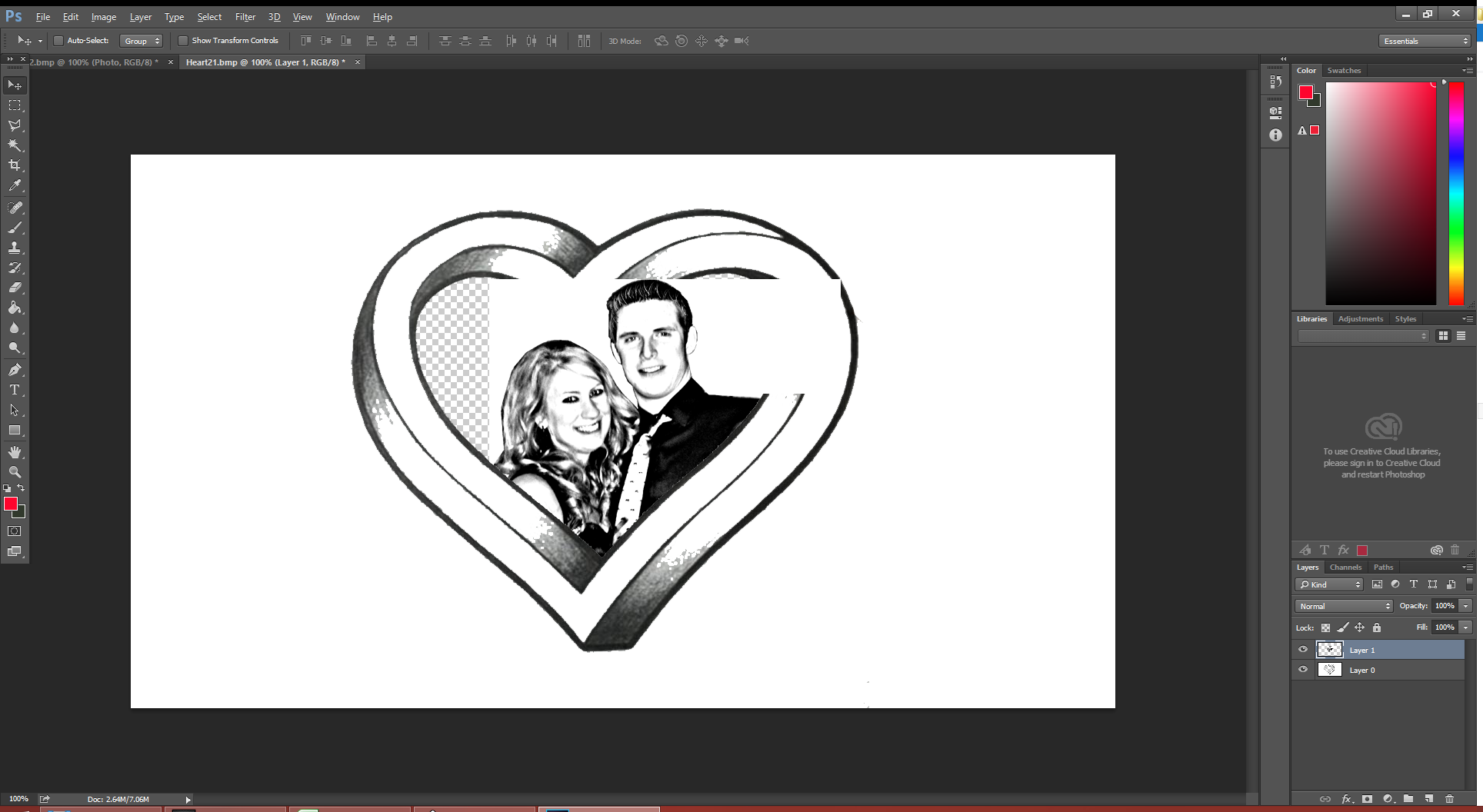Viewport: 1483px width, 812px height.
Task: Open the layer styles fx menu
Action: (1347, 799)
